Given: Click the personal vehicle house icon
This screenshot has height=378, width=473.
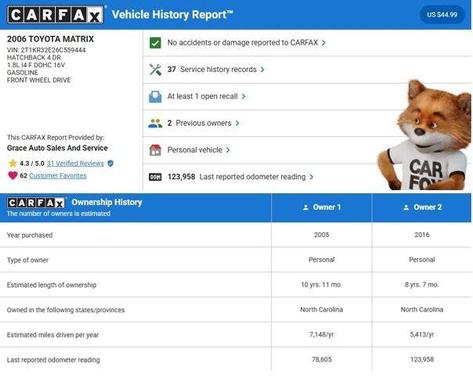Looking at the screenshot, I should (155, 150).
